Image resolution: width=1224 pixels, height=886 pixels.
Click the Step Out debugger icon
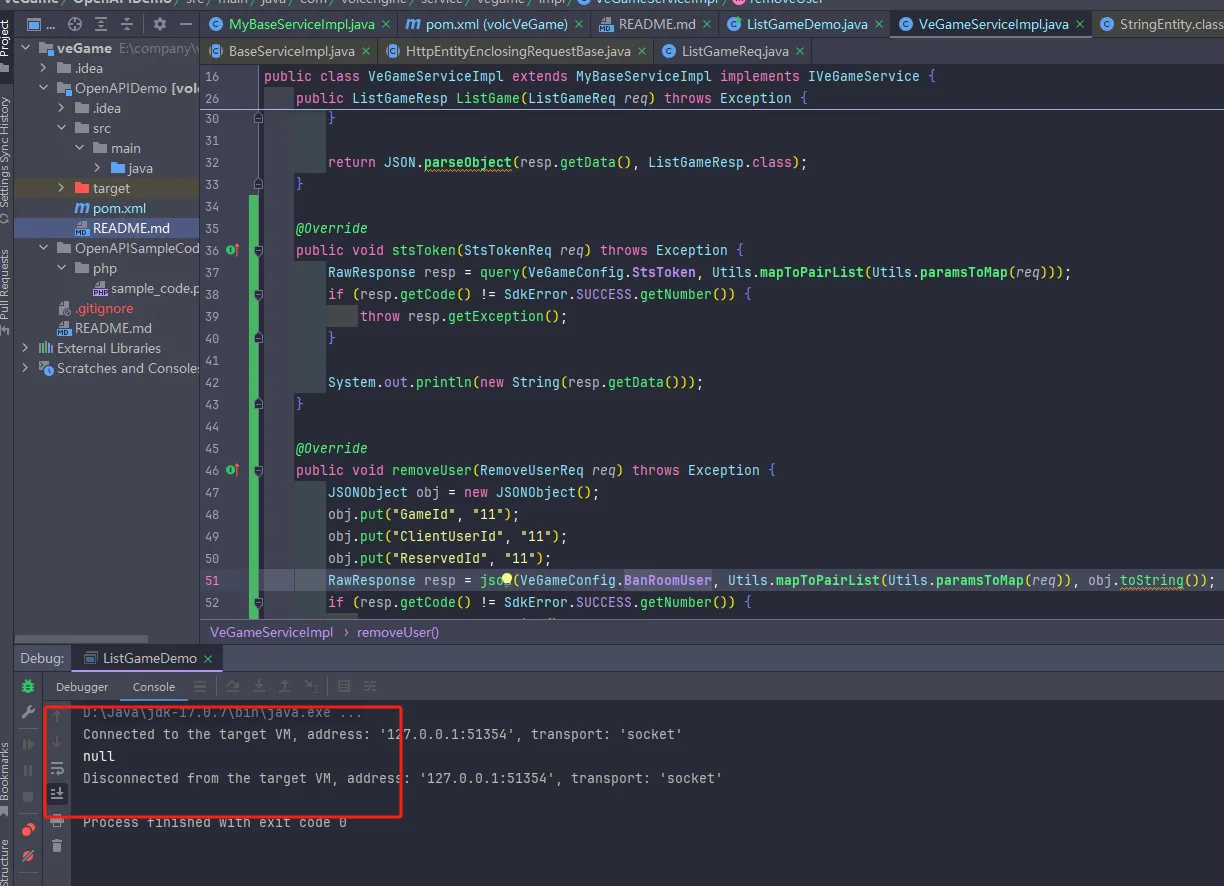[285, 687]
